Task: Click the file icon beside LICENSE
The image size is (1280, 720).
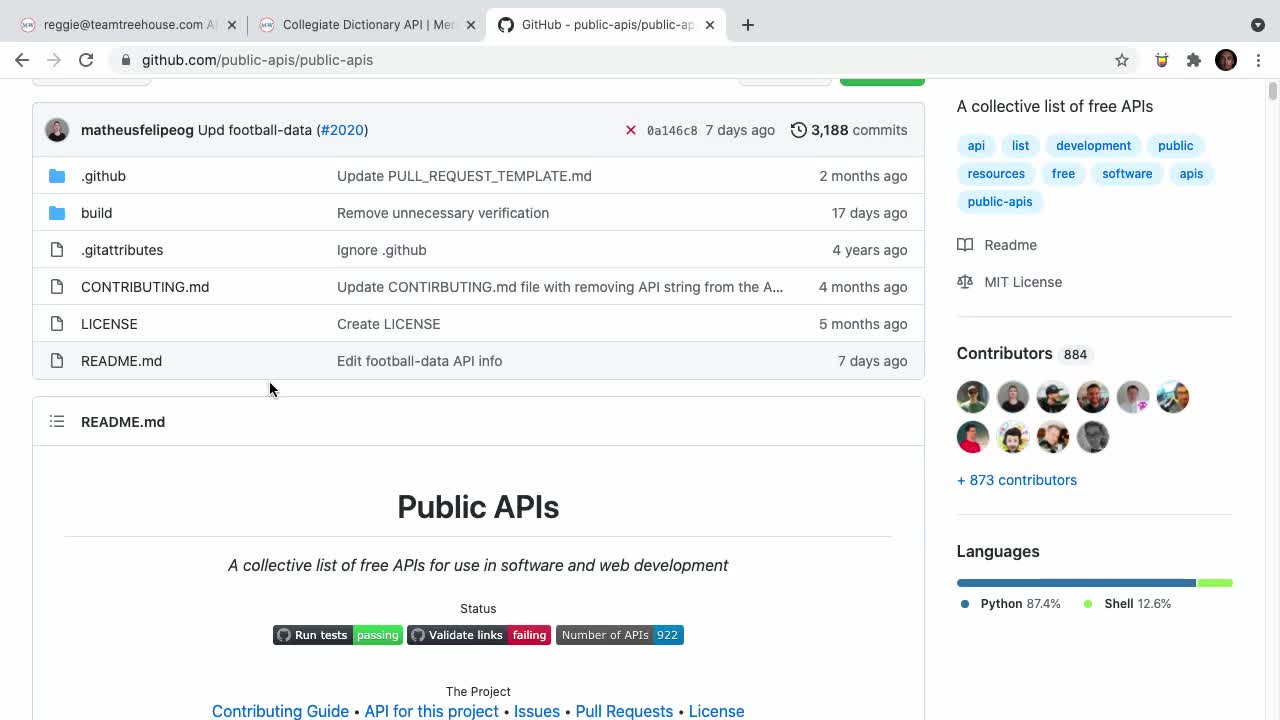Action: [x=57, y=324]
